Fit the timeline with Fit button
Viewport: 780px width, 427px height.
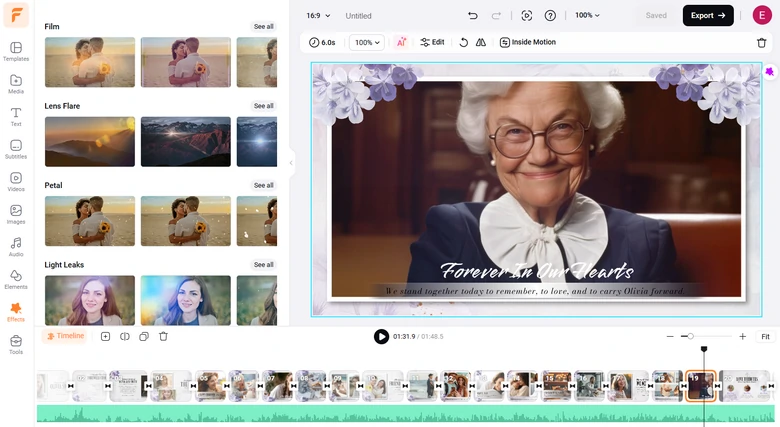click(x=765, y=337)
